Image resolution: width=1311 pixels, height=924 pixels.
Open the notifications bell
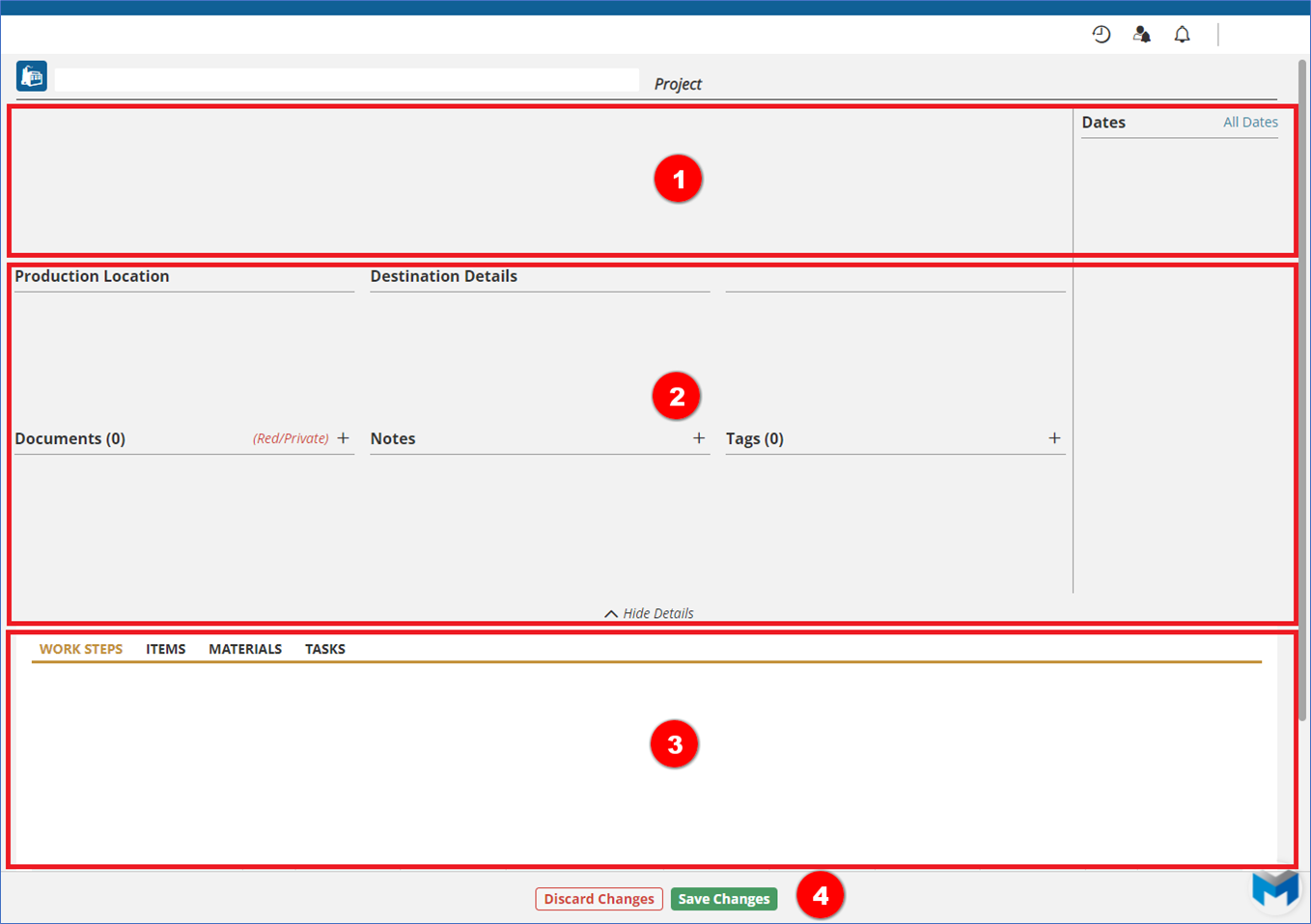click(x=1182, y=35)
